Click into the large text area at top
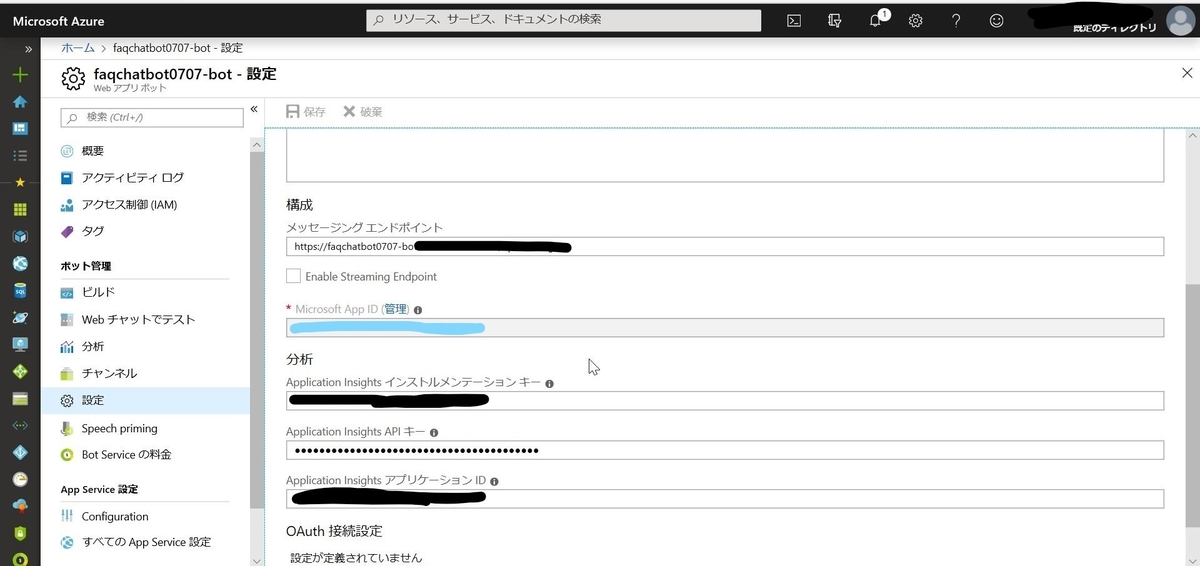Image resolution: width=1200 pixels, height=566 pixels. coord(725,157)
